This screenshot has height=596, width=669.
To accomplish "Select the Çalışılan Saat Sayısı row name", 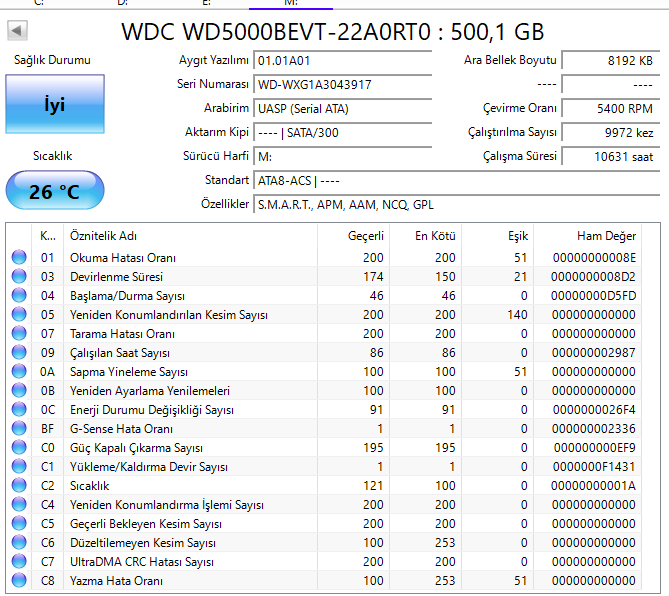I will 120,353.
